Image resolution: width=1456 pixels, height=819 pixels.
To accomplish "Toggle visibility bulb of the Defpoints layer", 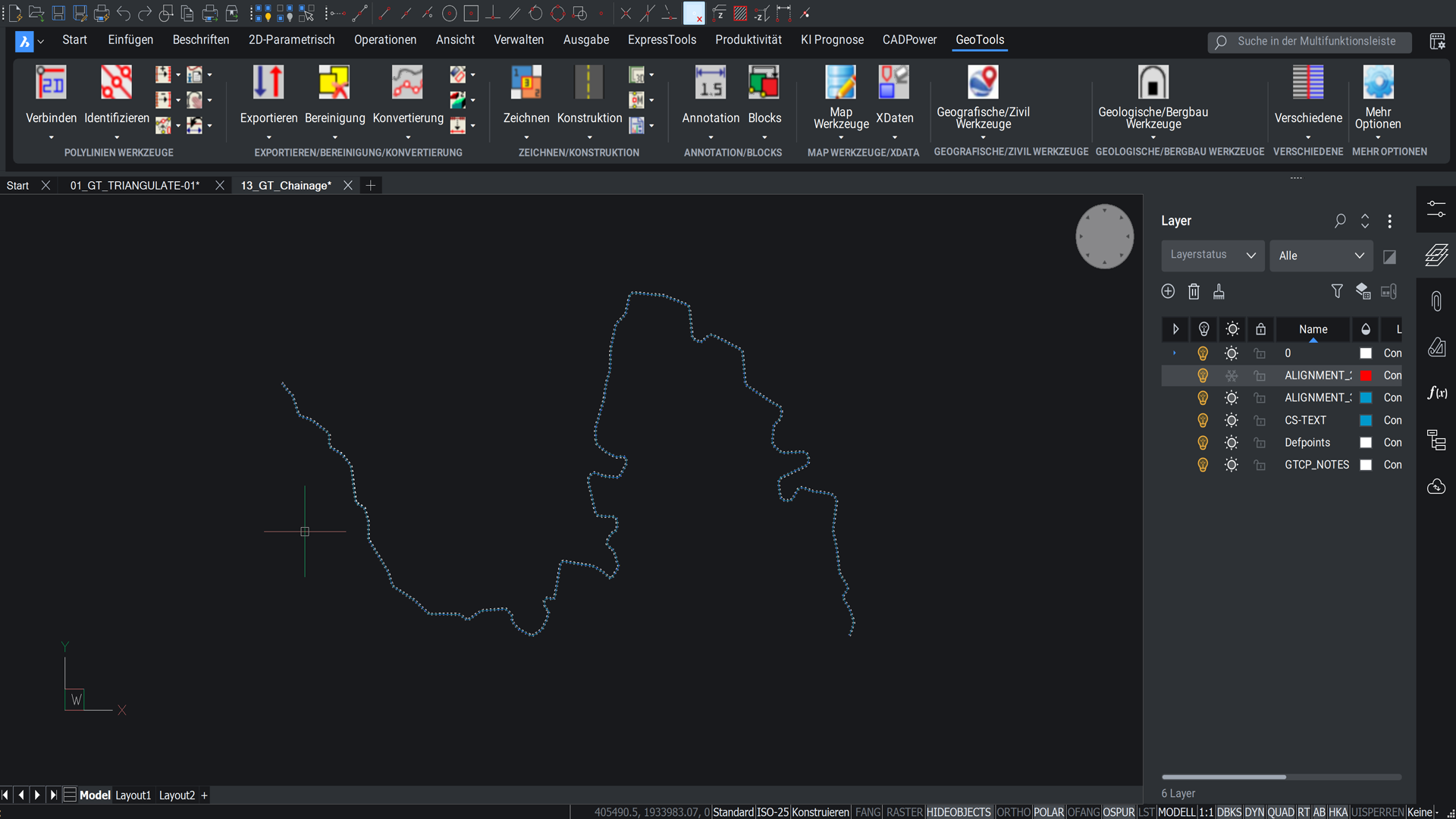I will pyautogui.click(x=1203, y=442).
